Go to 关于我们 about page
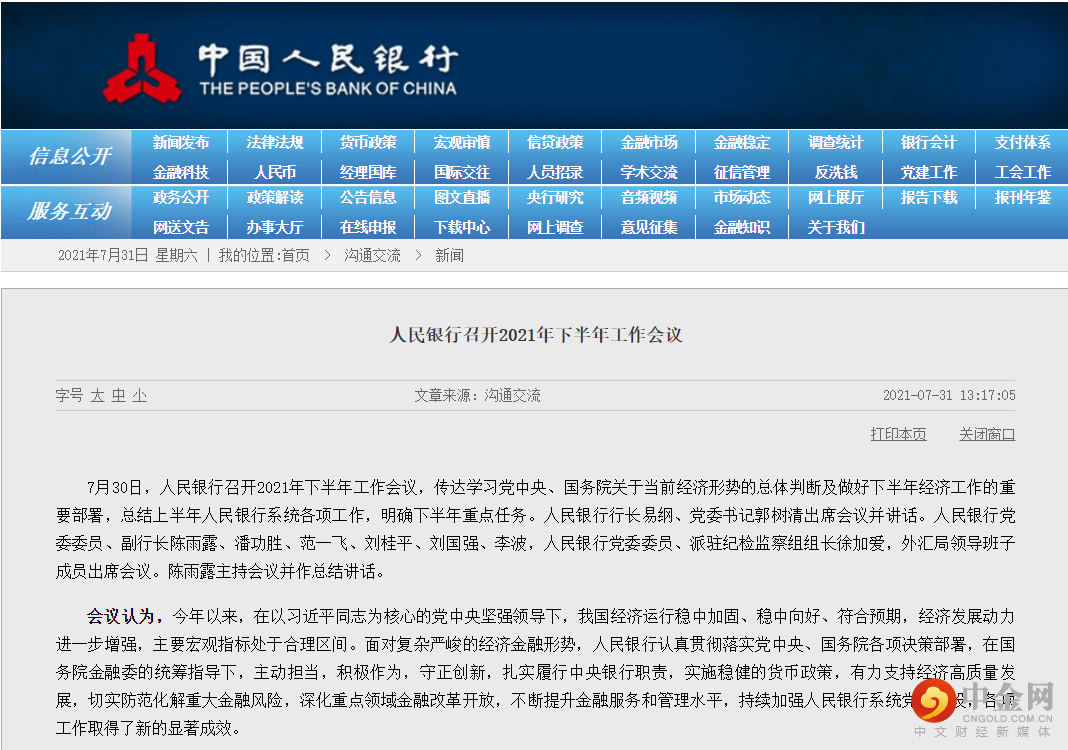Image resolution: width=1068 pixels, height=750 pixels. click(x=836, y=227)
